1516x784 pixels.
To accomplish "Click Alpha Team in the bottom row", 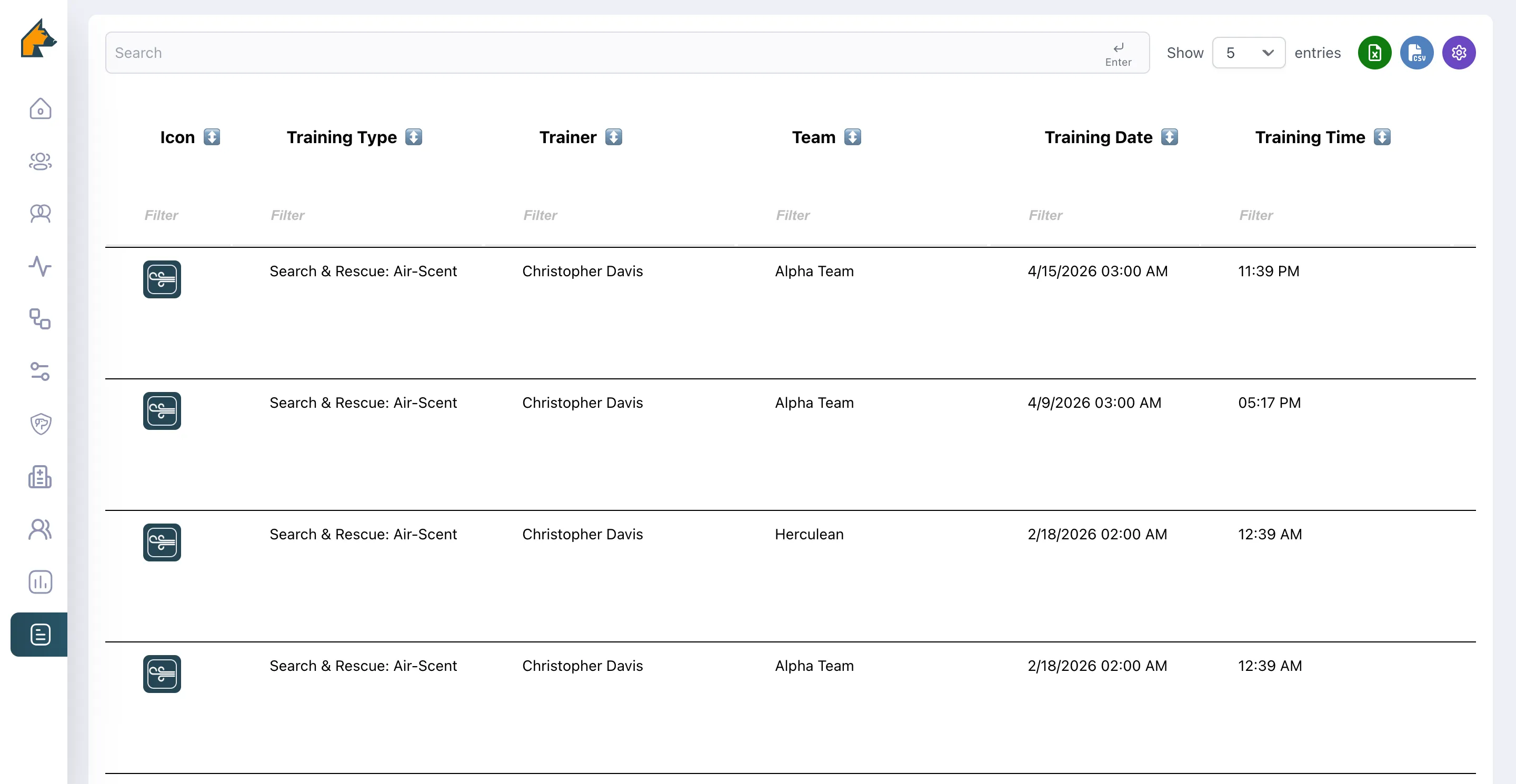I will (814, 666).
